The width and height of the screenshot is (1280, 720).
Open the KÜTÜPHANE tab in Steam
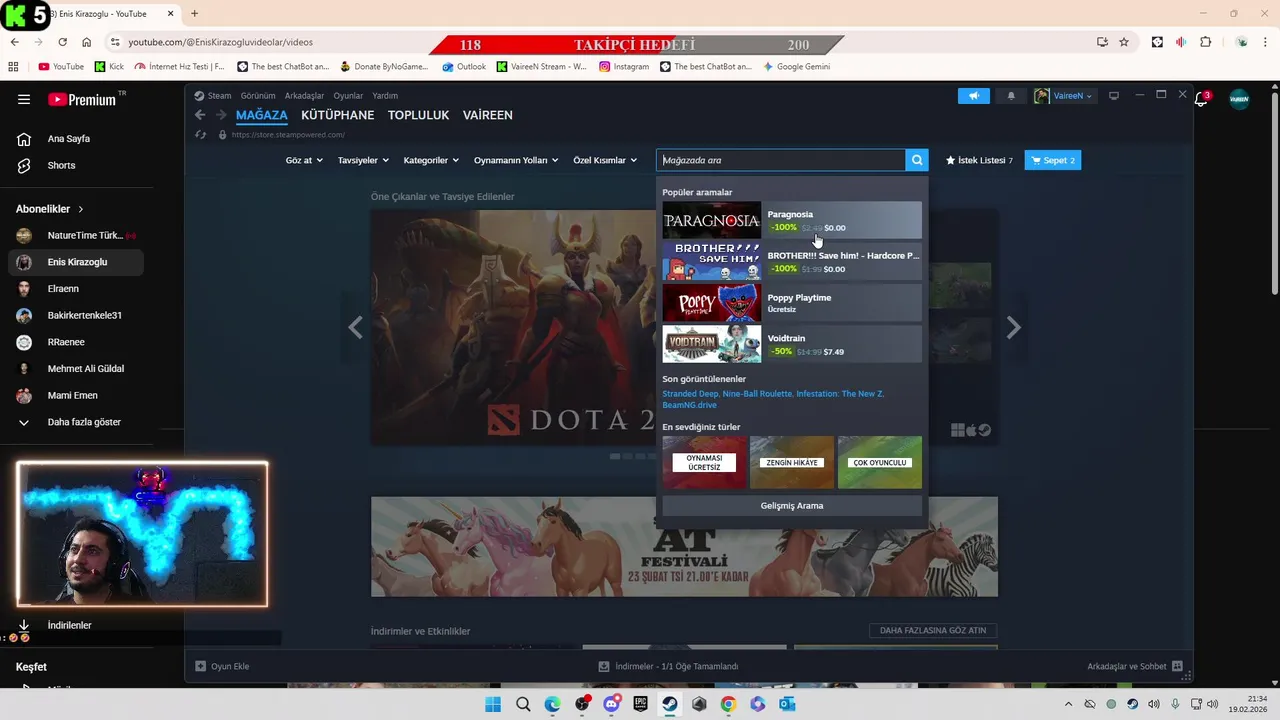pos(338,115)
